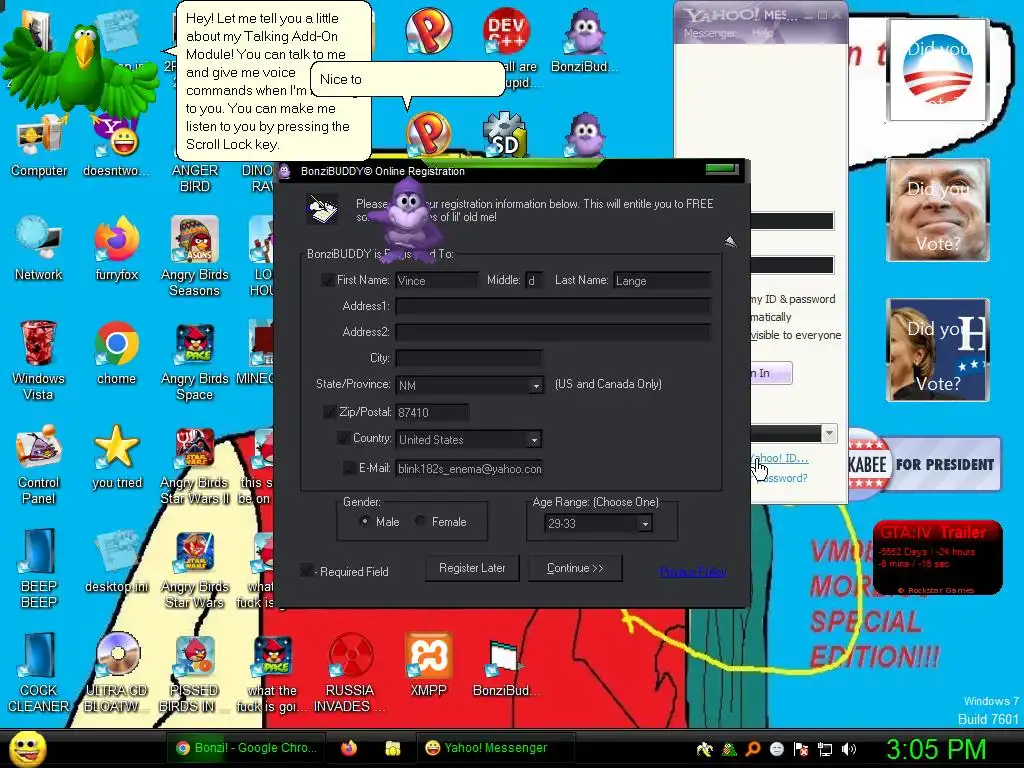Image resolution: width=1024 pixels, height=768 pixels.
Task: Open the Windows Vista recycle bin icon
Action: point(39,359)
